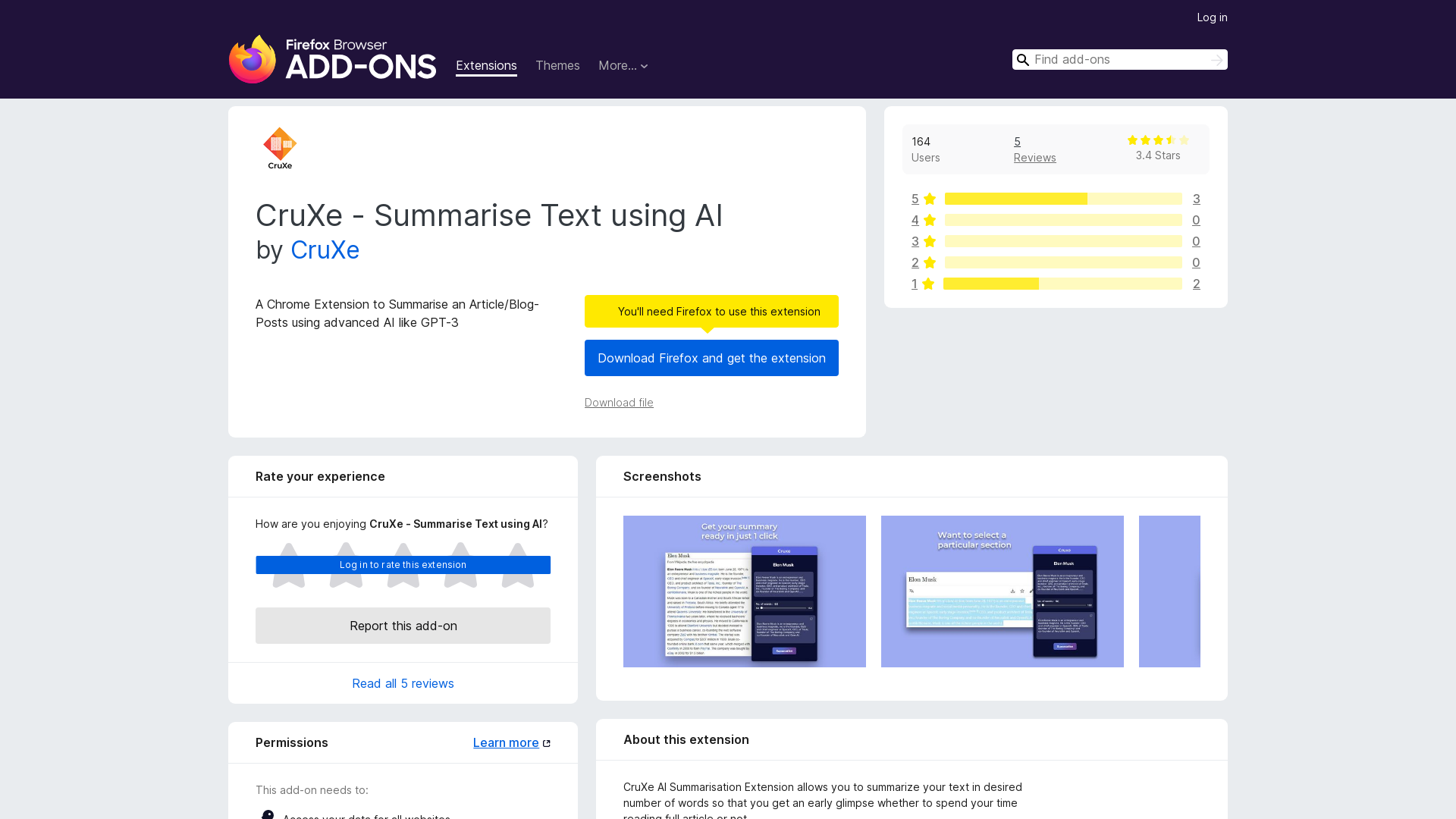The width and height of the screenshot is (1456, 819).
Task: Open the Themes tab
Action: [x=557, y=66]
